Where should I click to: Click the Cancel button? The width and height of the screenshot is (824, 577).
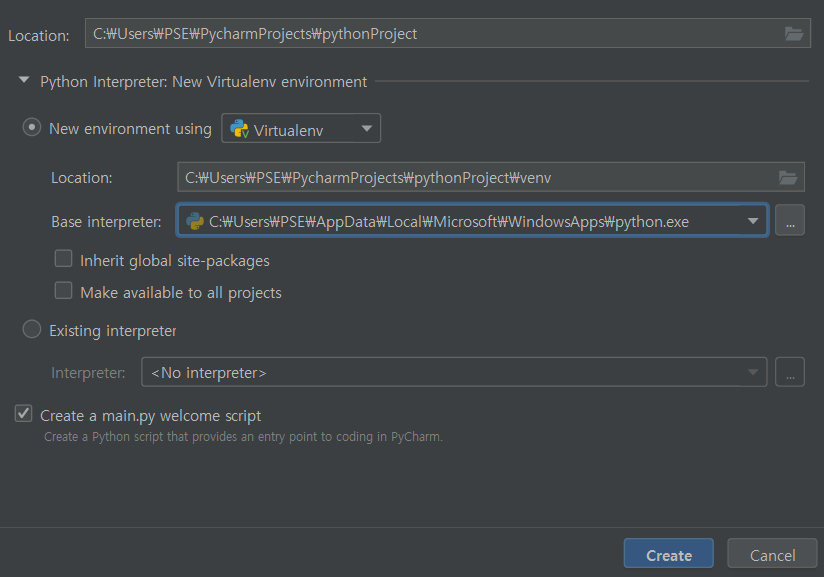point(772,553)
